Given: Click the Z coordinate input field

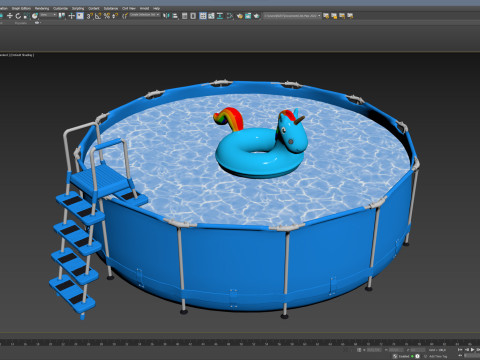Looking at the screenshot, I should point(418,350).
